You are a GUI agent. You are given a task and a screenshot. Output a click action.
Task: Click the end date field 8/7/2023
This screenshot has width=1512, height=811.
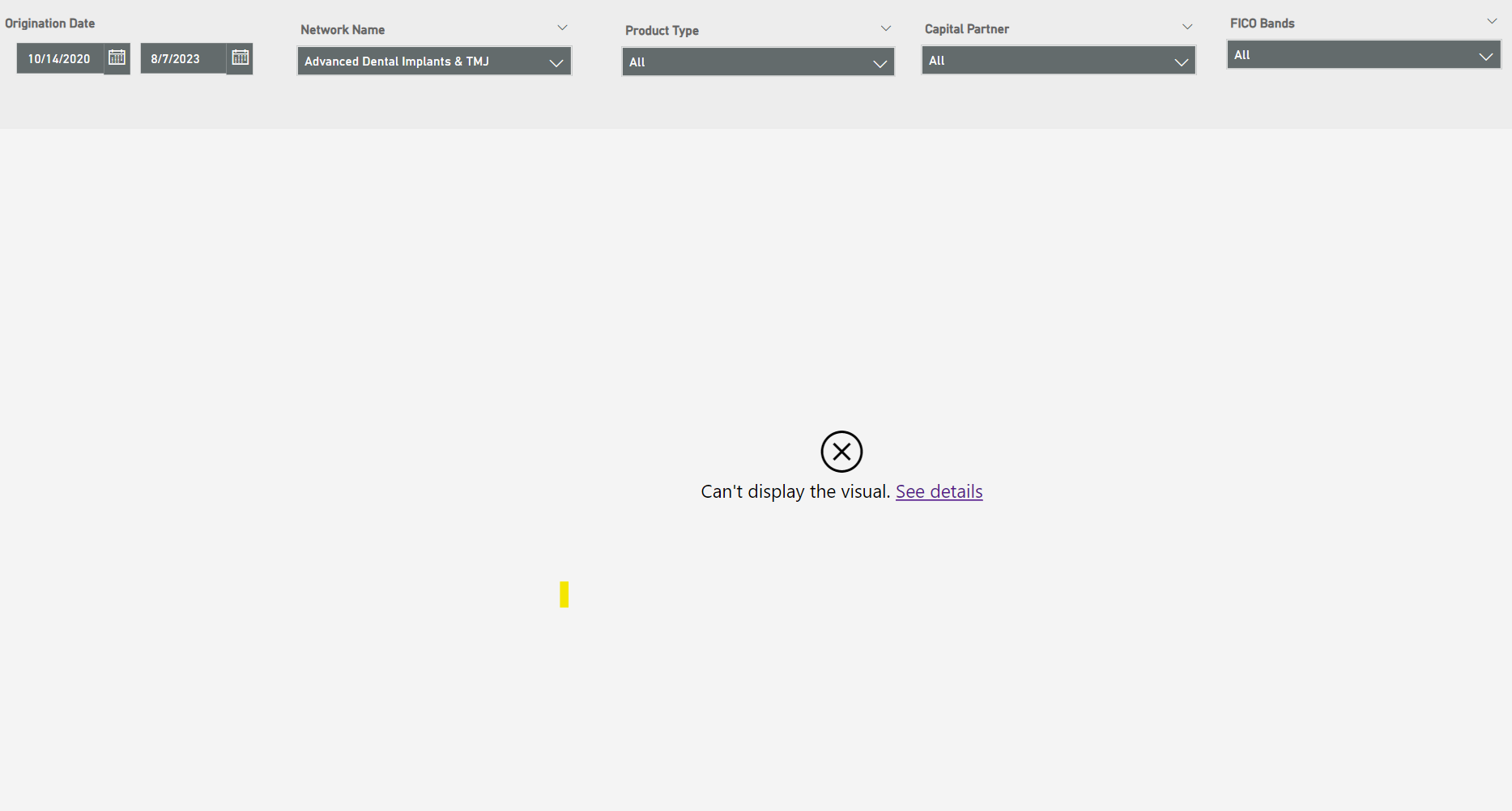(x=183, y=58)
